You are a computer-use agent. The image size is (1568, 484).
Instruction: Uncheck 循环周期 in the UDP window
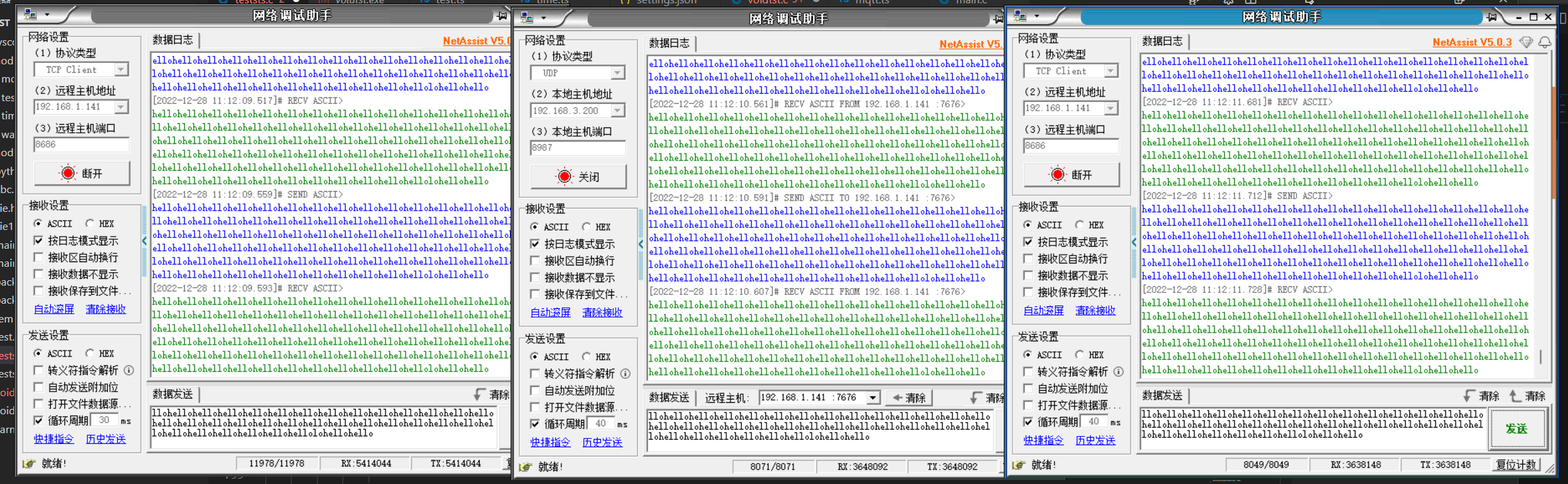pos(535,424)
